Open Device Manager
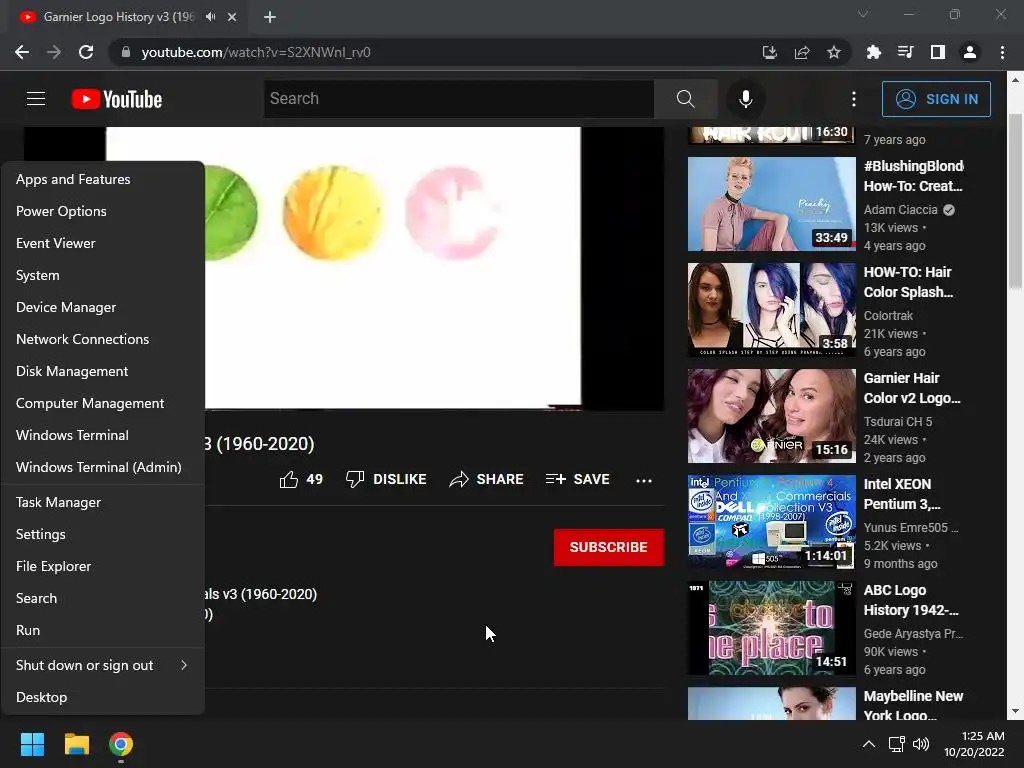The image size is (1024, 768). [103, 307]
